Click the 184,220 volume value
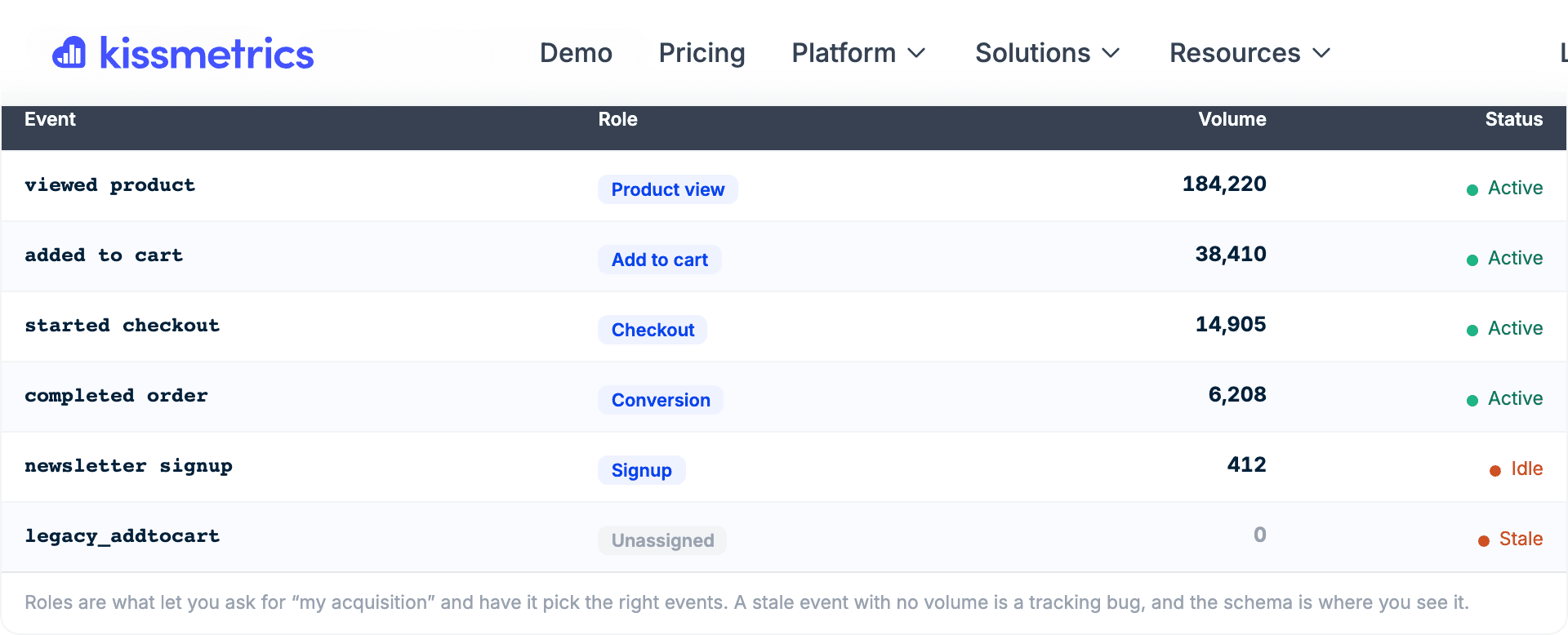The width and height of the screenshot is (1568, 635). 1224,184
